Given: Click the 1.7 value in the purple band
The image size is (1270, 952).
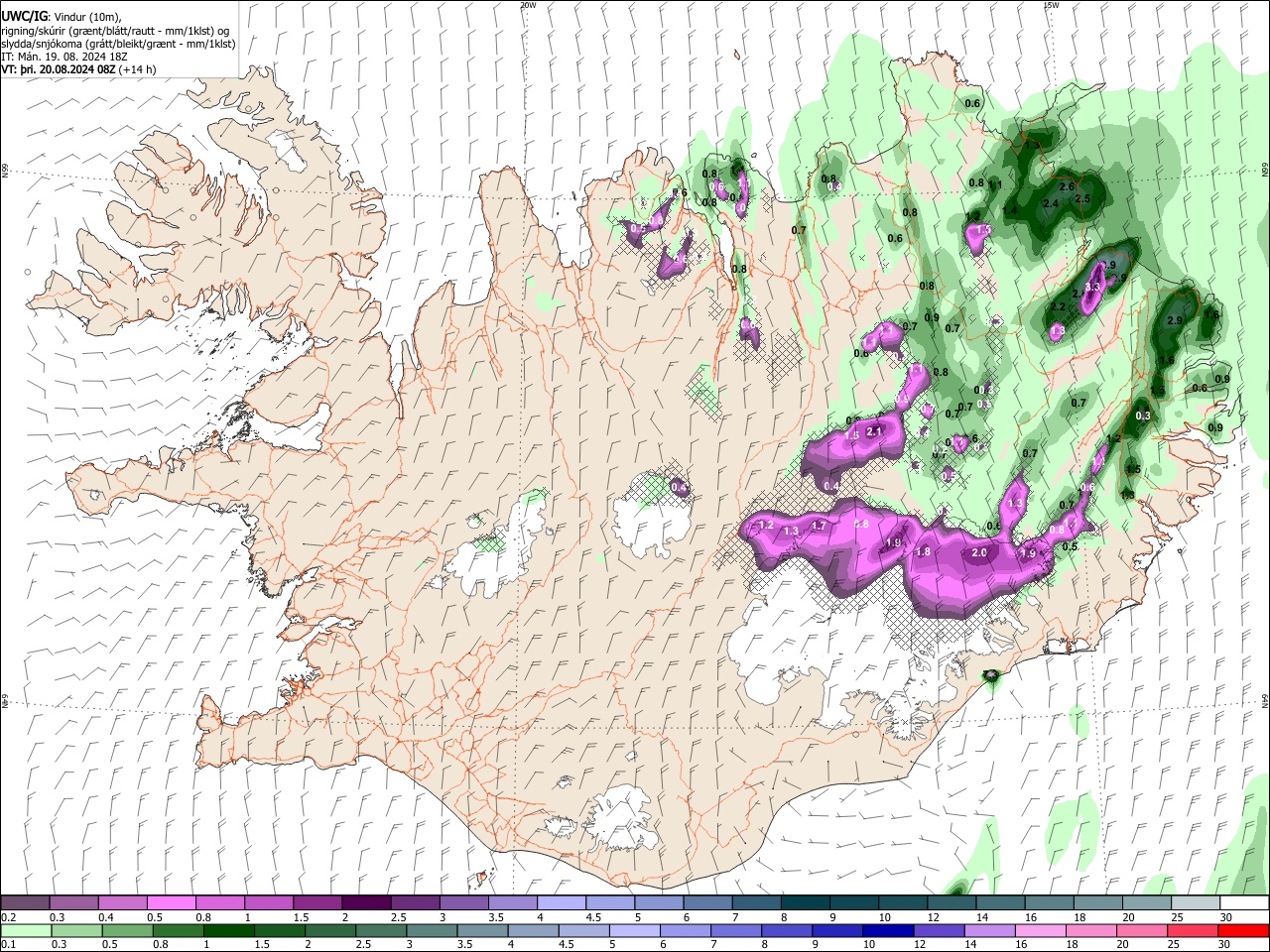Looking at the screenshot, I should tap(819, 526).
